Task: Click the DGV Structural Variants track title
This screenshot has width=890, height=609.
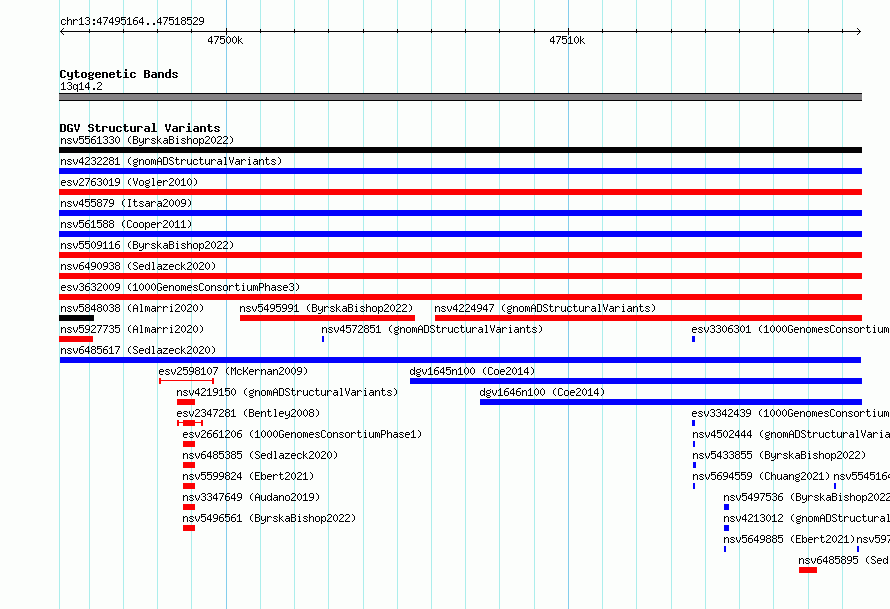Action: click(140, 128)
